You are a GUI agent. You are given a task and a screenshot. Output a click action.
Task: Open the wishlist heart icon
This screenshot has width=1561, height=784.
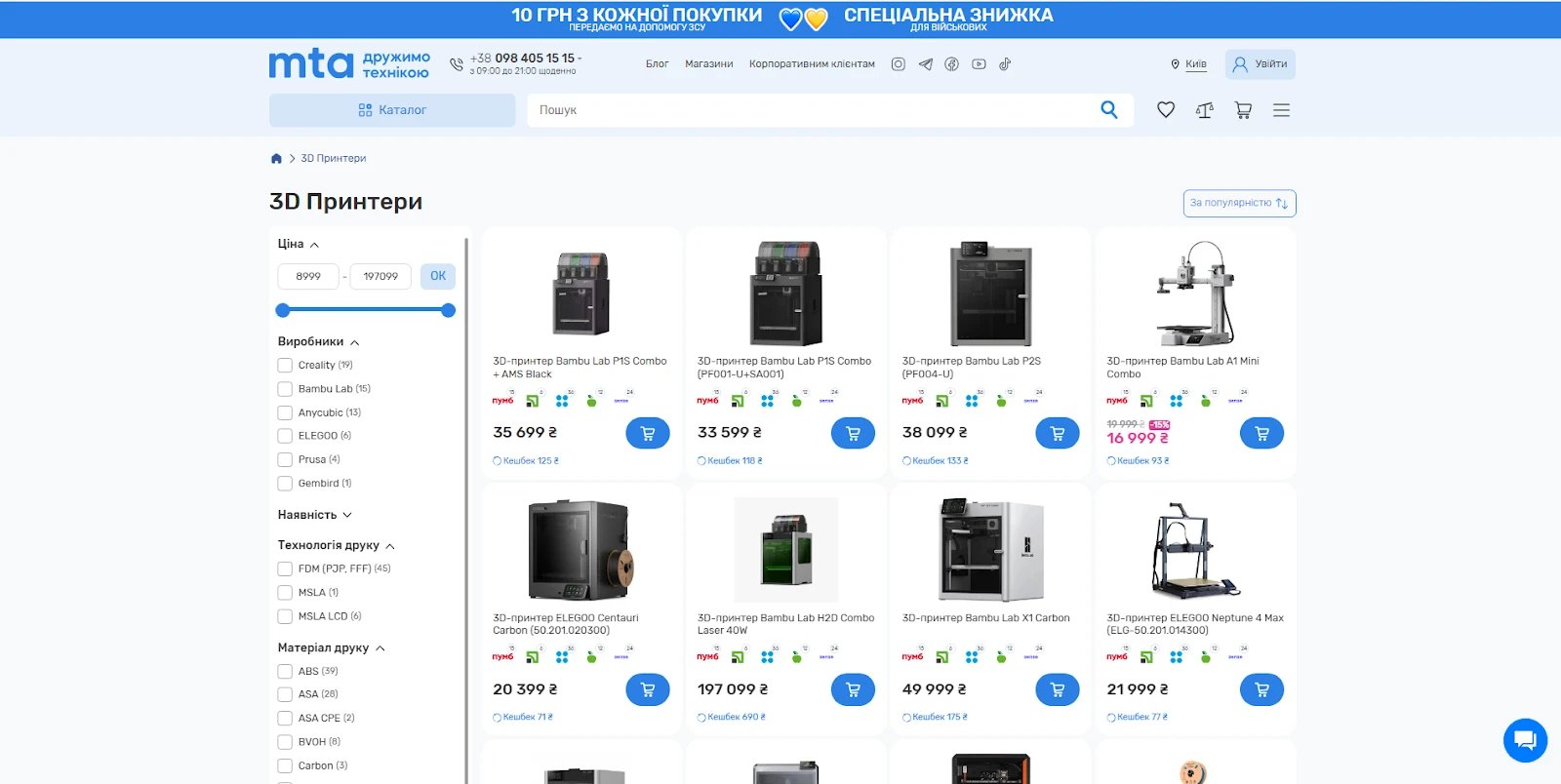point(1166,110)
